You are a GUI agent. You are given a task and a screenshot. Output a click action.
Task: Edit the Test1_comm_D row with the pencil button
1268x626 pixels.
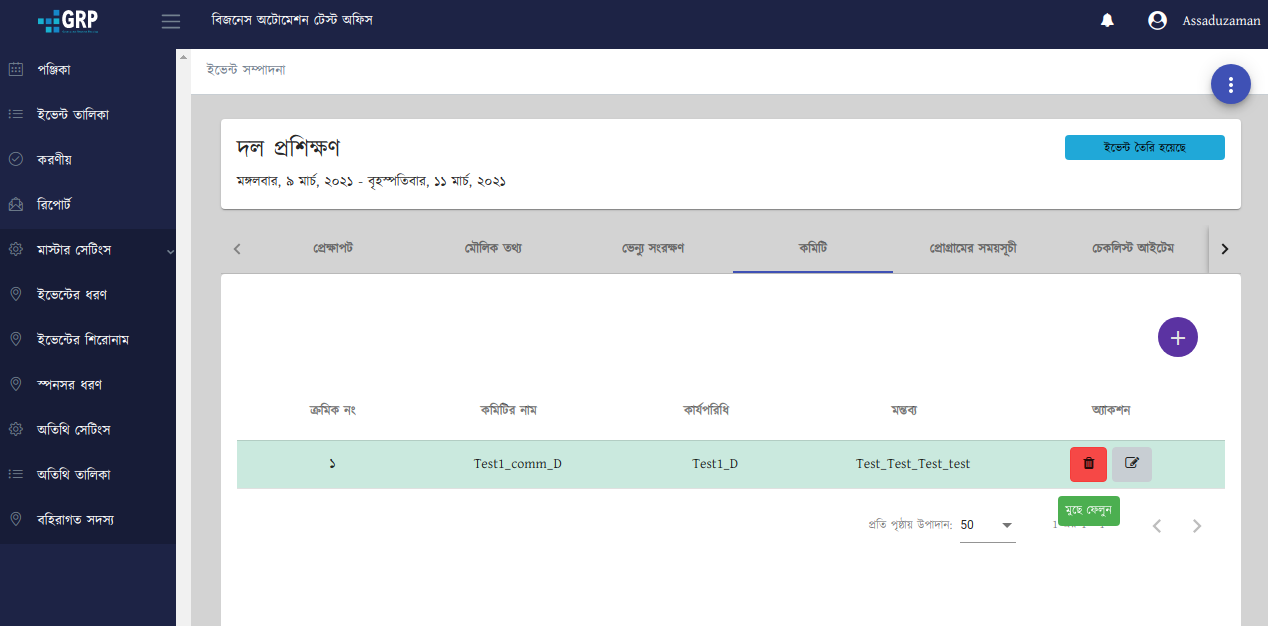point(1132,464)
